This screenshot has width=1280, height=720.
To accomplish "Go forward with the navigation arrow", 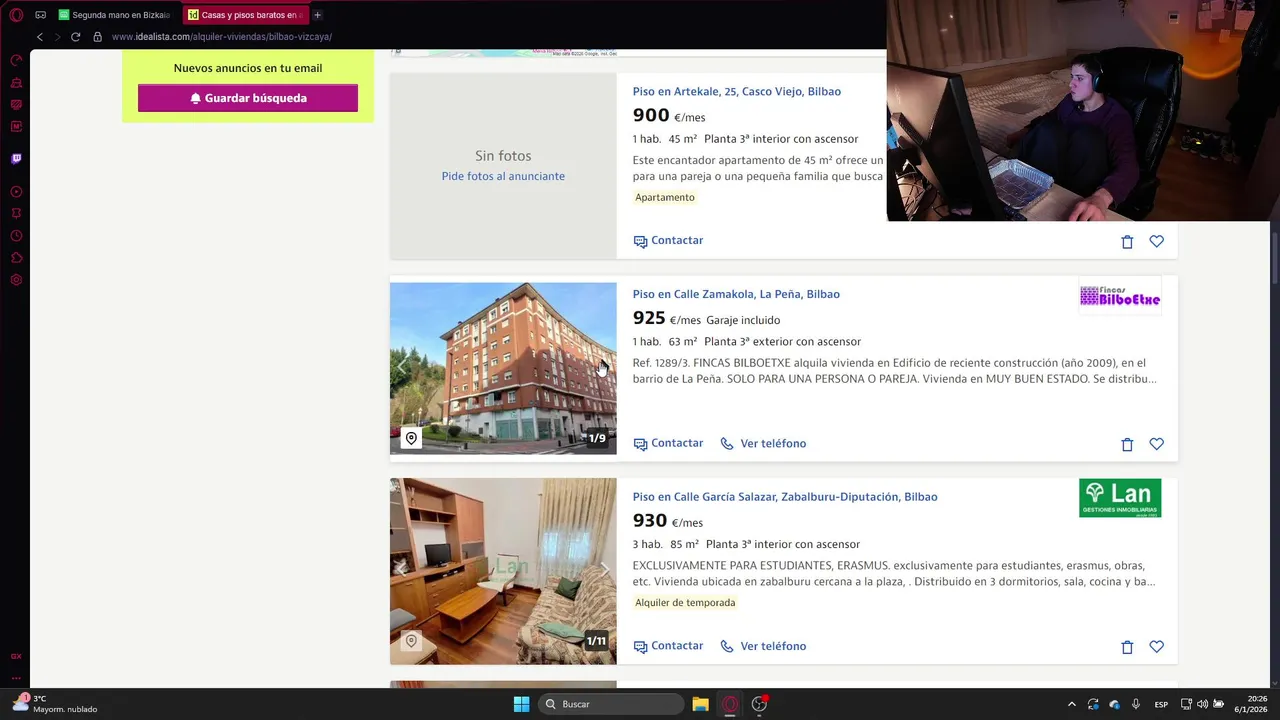I will [57, 37].
